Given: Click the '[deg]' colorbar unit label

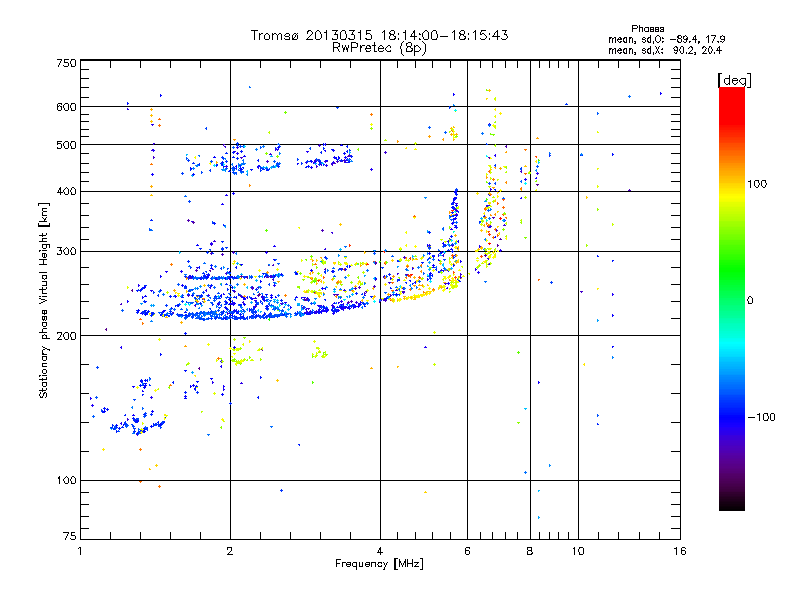Looking at the screenshot, I should pos(734,80).
